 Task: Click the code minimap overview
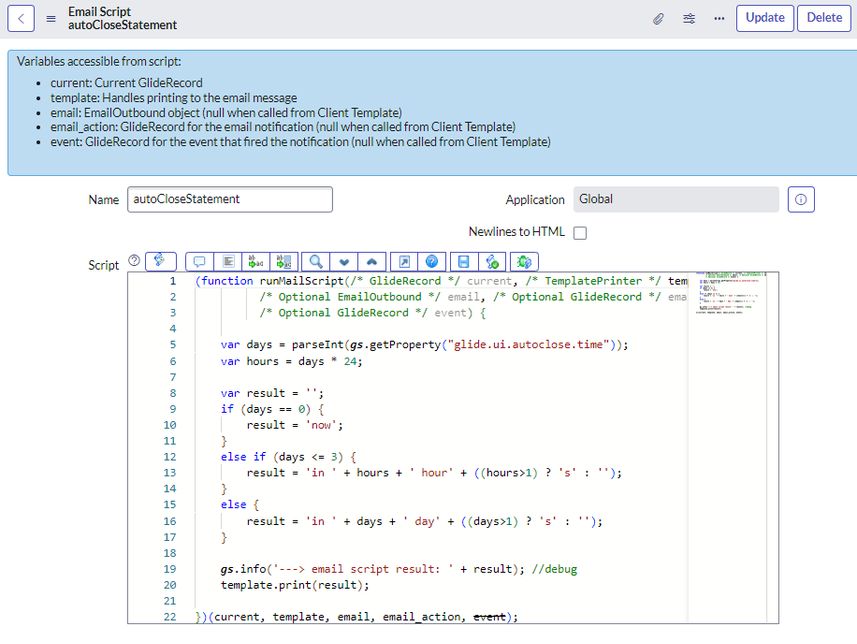[x=731, y=293]
